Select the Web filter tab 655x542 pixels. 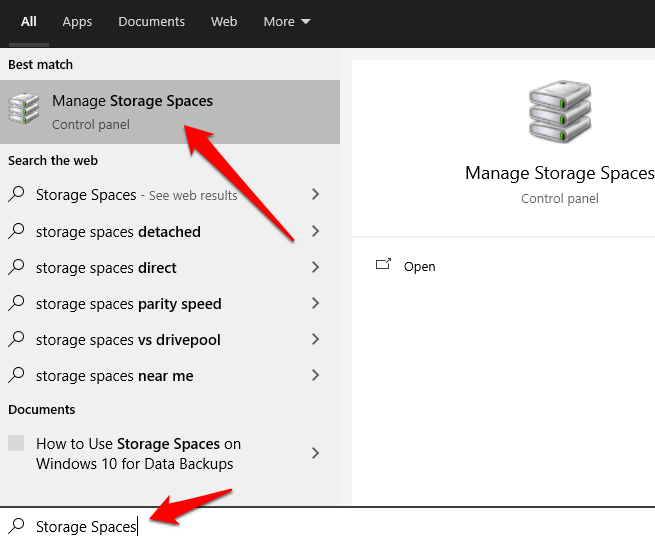pyautogui.click(x=224, y=22)
